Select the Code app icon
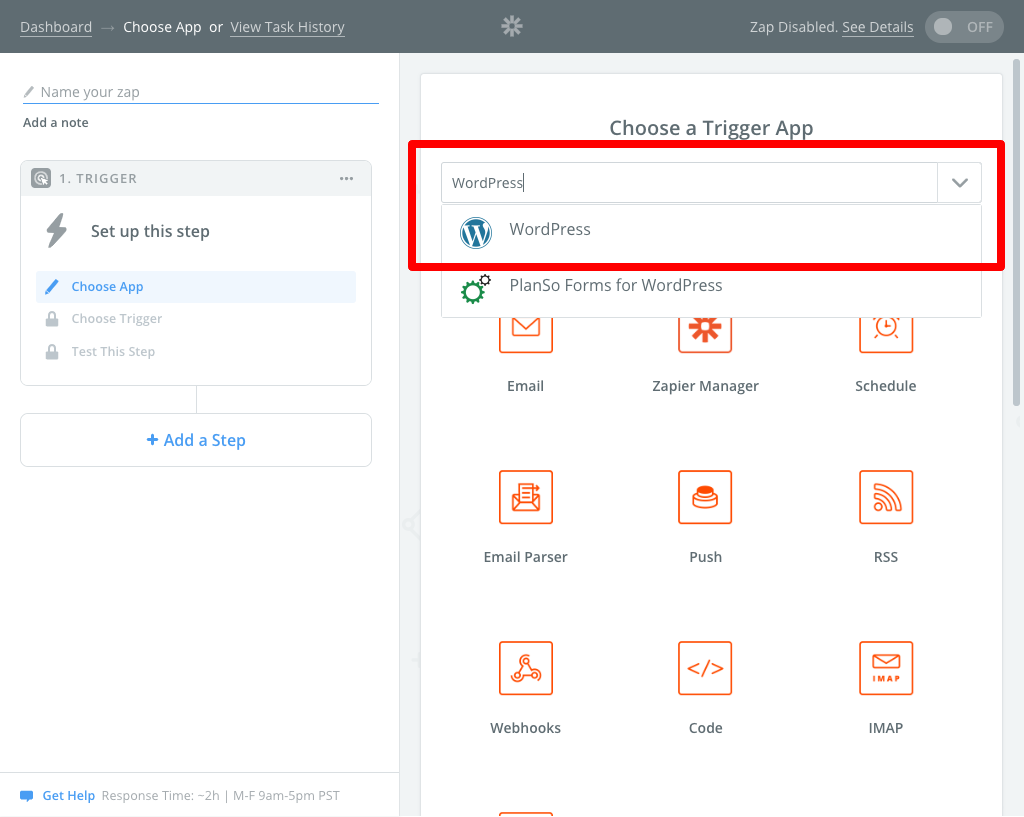This screenshot has width=1024, height=817. [705, 668]
